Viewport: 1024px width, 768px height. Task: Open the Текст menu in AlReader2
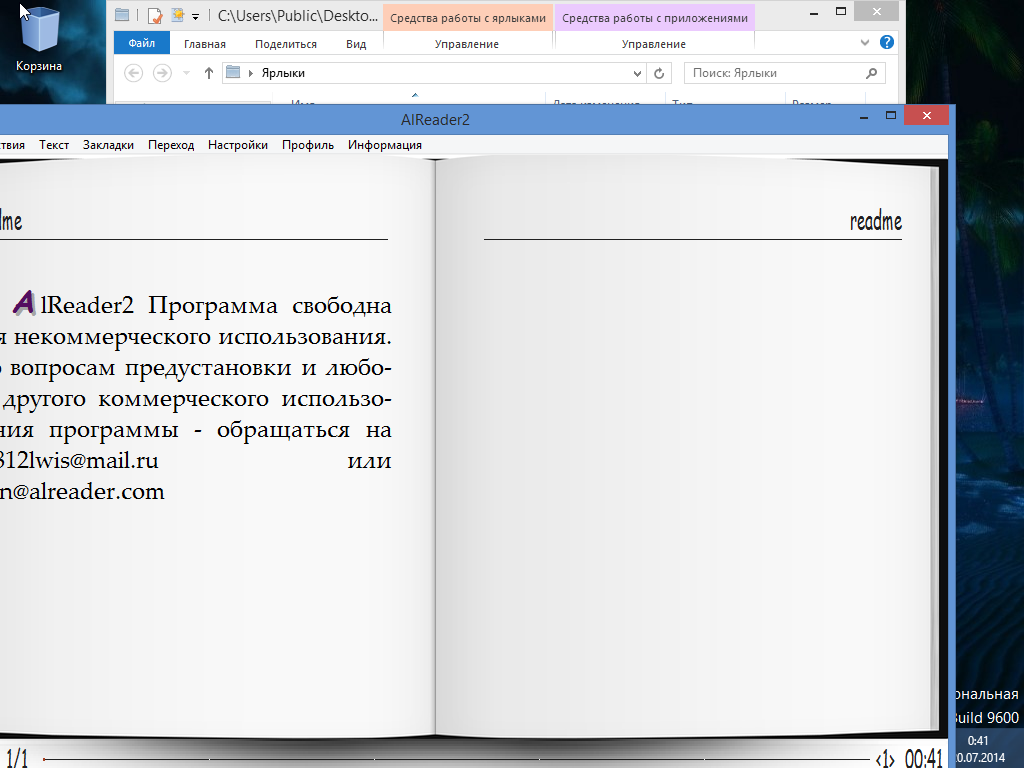click(x=54, y=145)
